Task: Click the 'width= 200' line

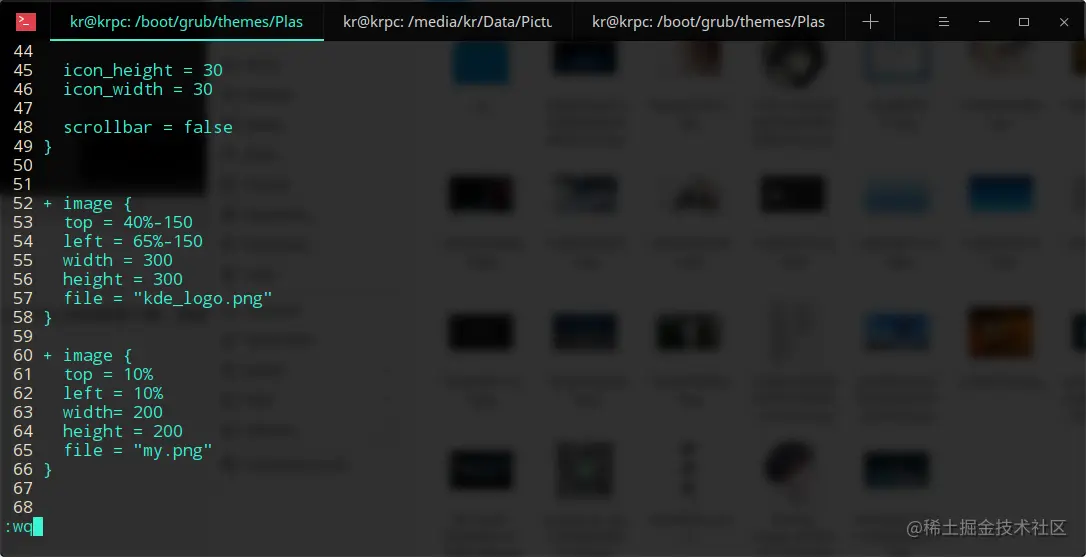Action: pos(113,412)
